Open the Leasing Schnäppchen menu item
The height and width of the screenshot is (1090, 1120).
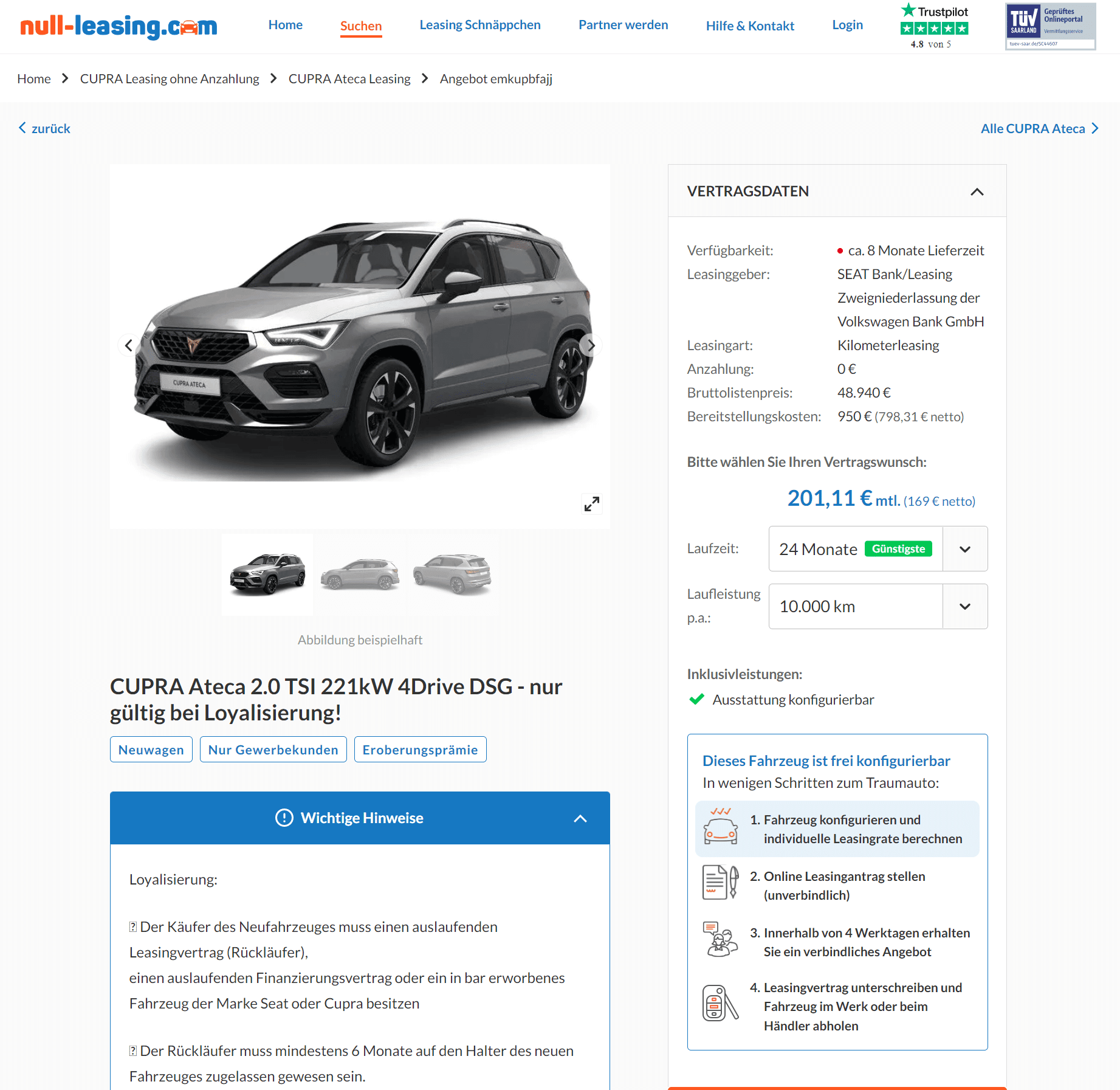(x=480, y=25)
